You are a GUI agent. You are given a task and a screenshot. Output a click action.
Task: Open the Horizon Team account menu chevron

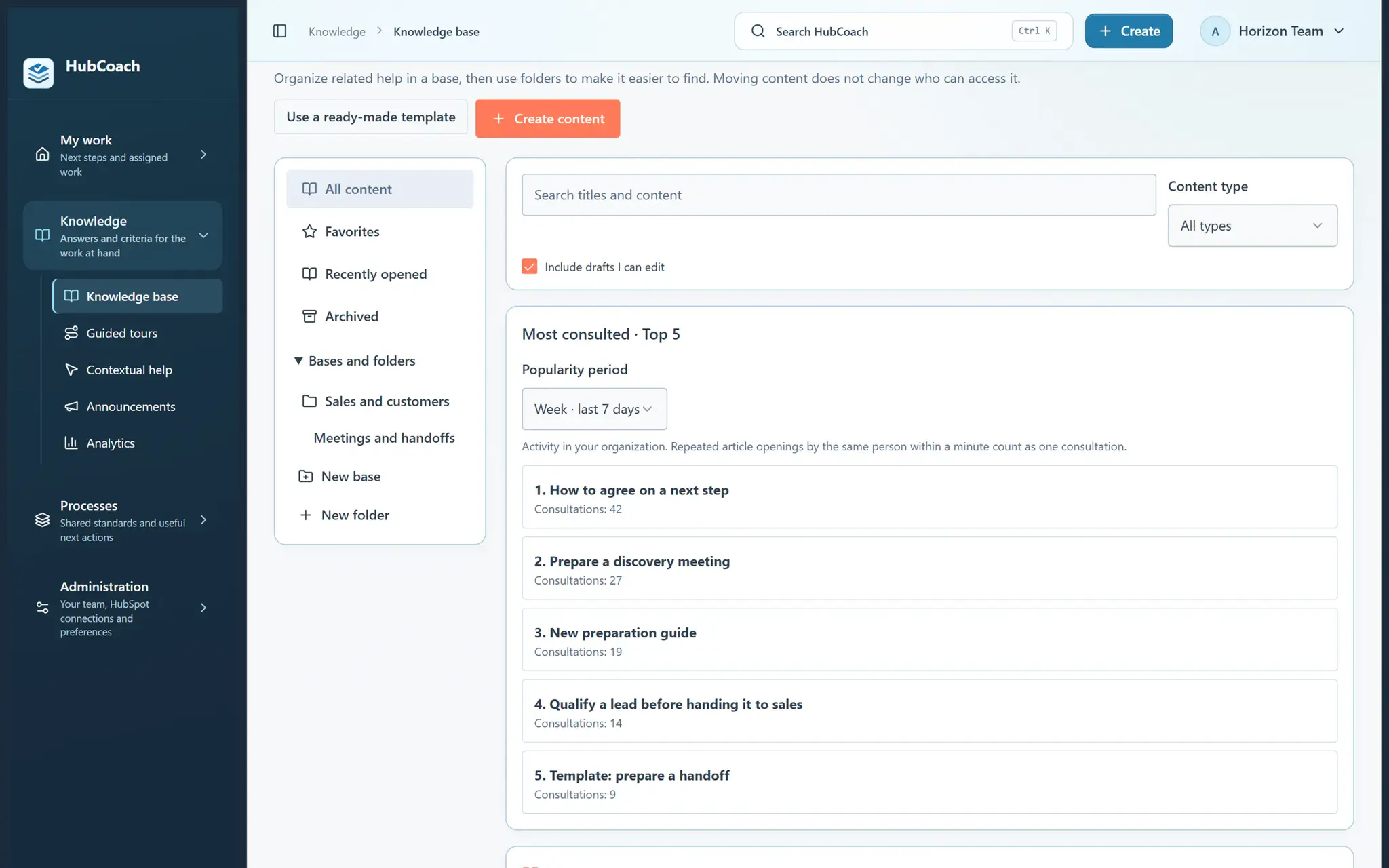point(1339,31)
